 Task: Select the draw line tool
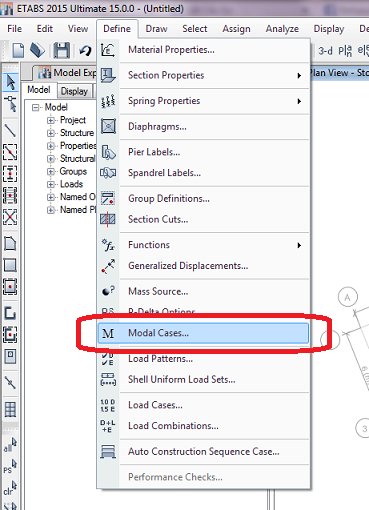coord(10,131)
